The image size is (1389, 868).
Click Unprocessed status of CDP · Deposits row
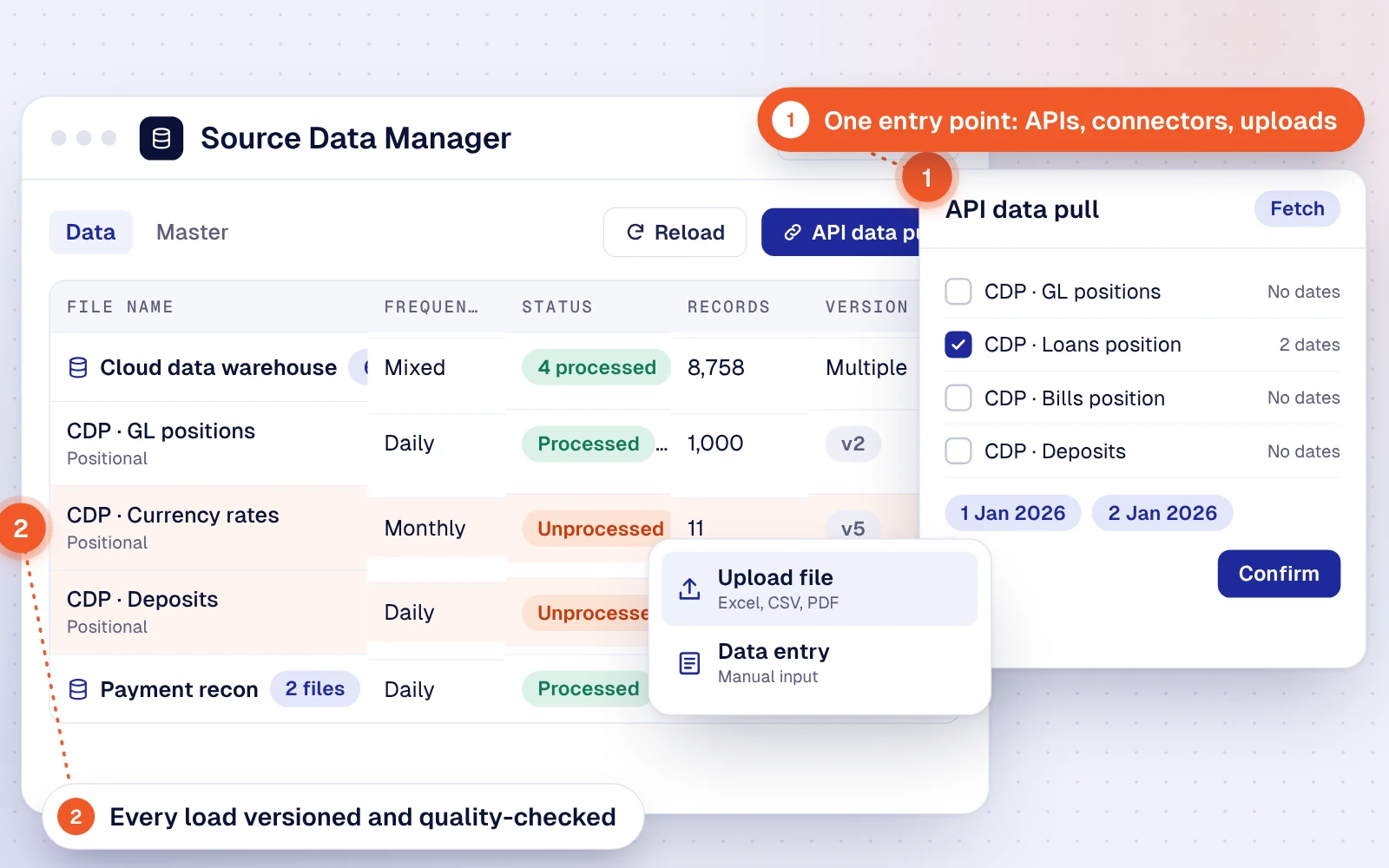click(x=587, y=613)
